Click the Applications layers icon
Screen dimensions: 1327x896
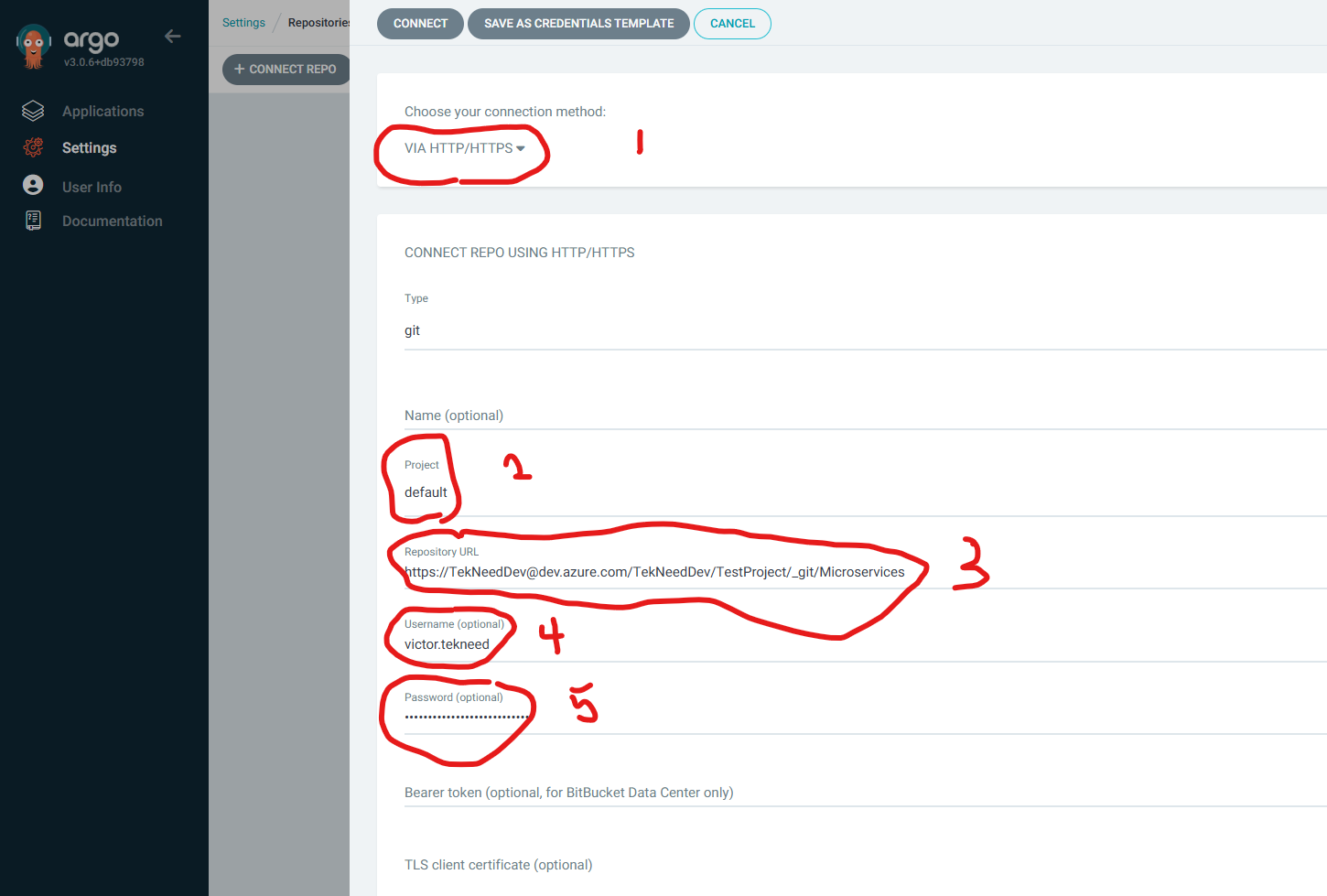click(x=33, y=111)
